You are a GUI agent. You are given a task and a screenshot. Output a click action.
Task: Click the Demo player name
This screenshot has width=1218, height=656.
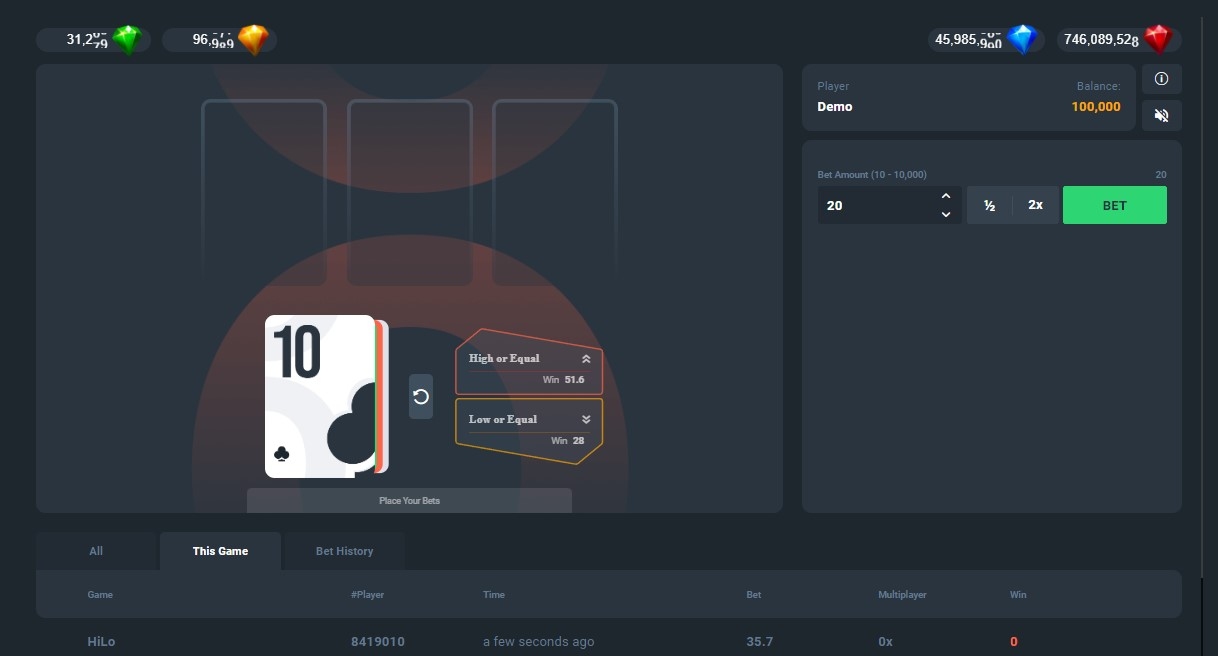click(x=835, y=107)
